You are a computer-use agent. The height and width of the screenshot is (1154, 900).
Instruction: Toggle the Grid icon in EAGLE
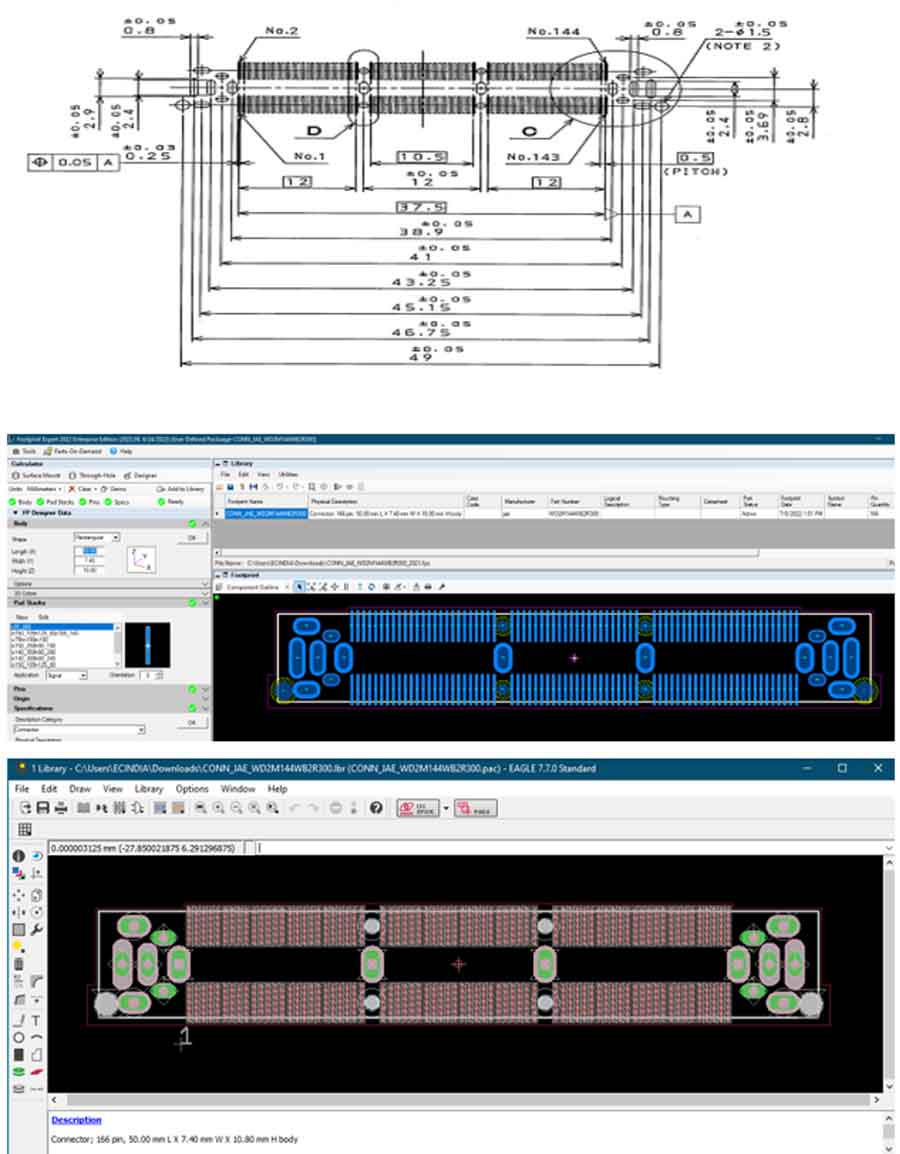click(25, 829)
